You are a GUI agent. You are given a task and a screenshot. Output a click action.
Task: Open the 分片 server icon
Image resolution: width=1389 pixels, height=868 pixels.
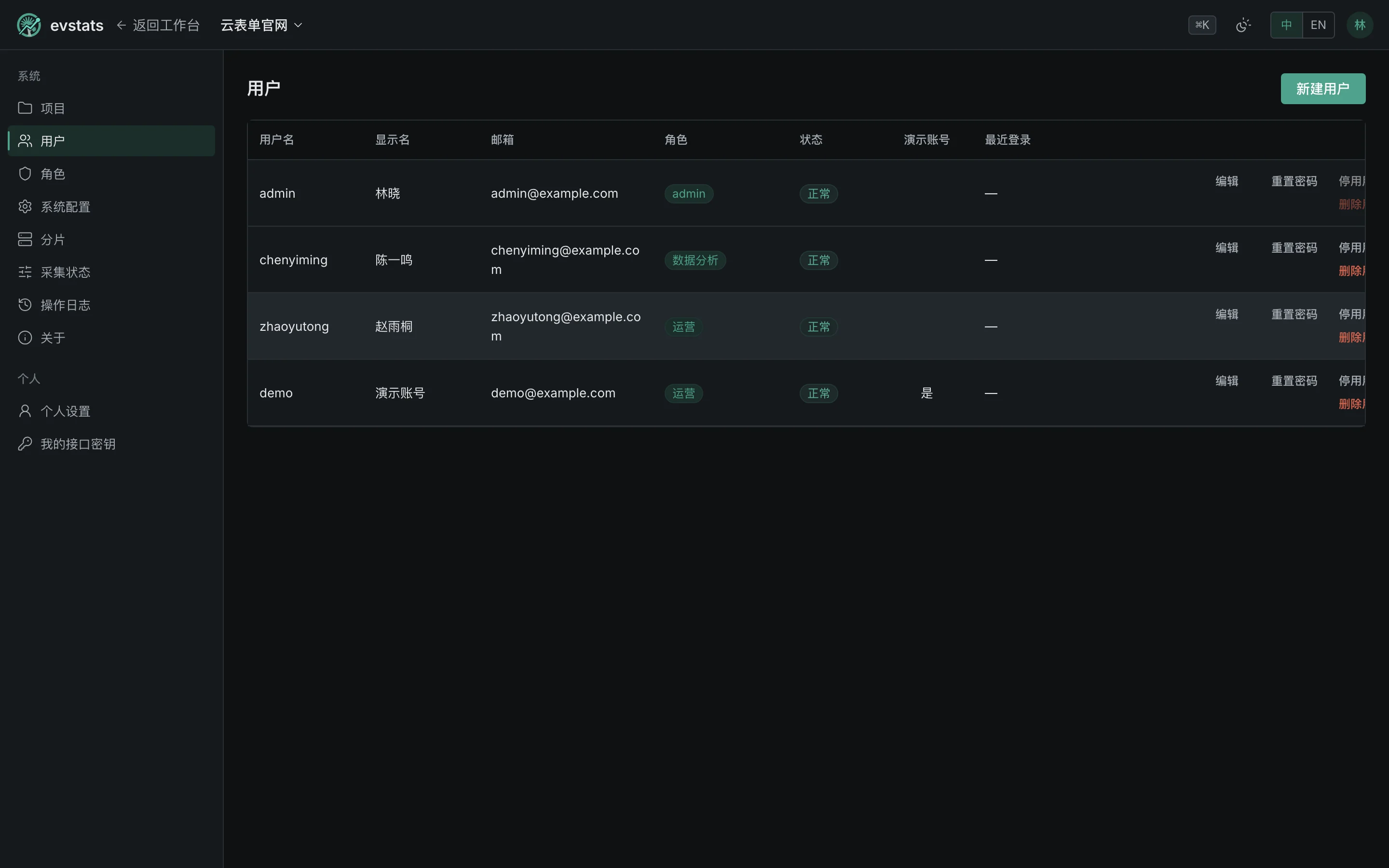pyautogui.click(x=25, y=239)
